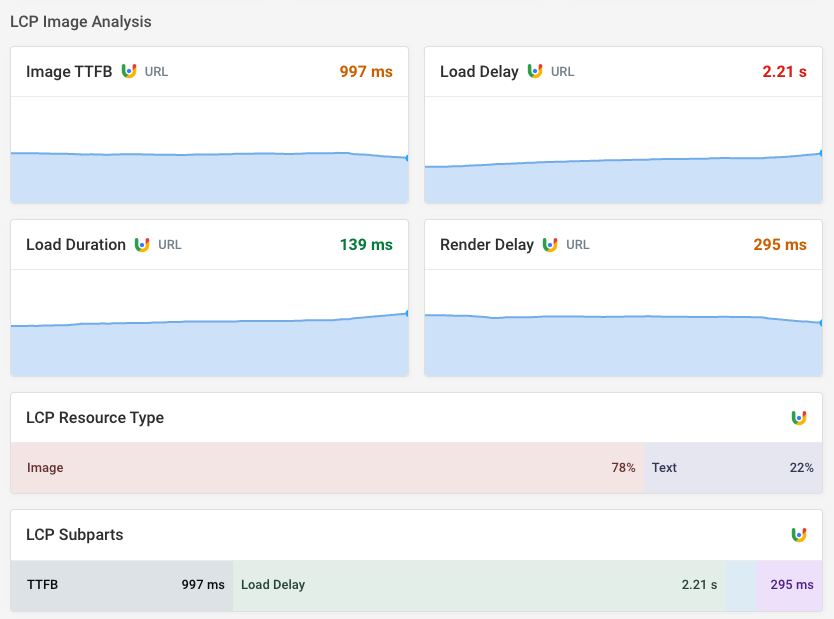Click the 2.21 s Load Delay value
Screen dimensions: 834x619
pyautogui.click(x=784, y=71)
